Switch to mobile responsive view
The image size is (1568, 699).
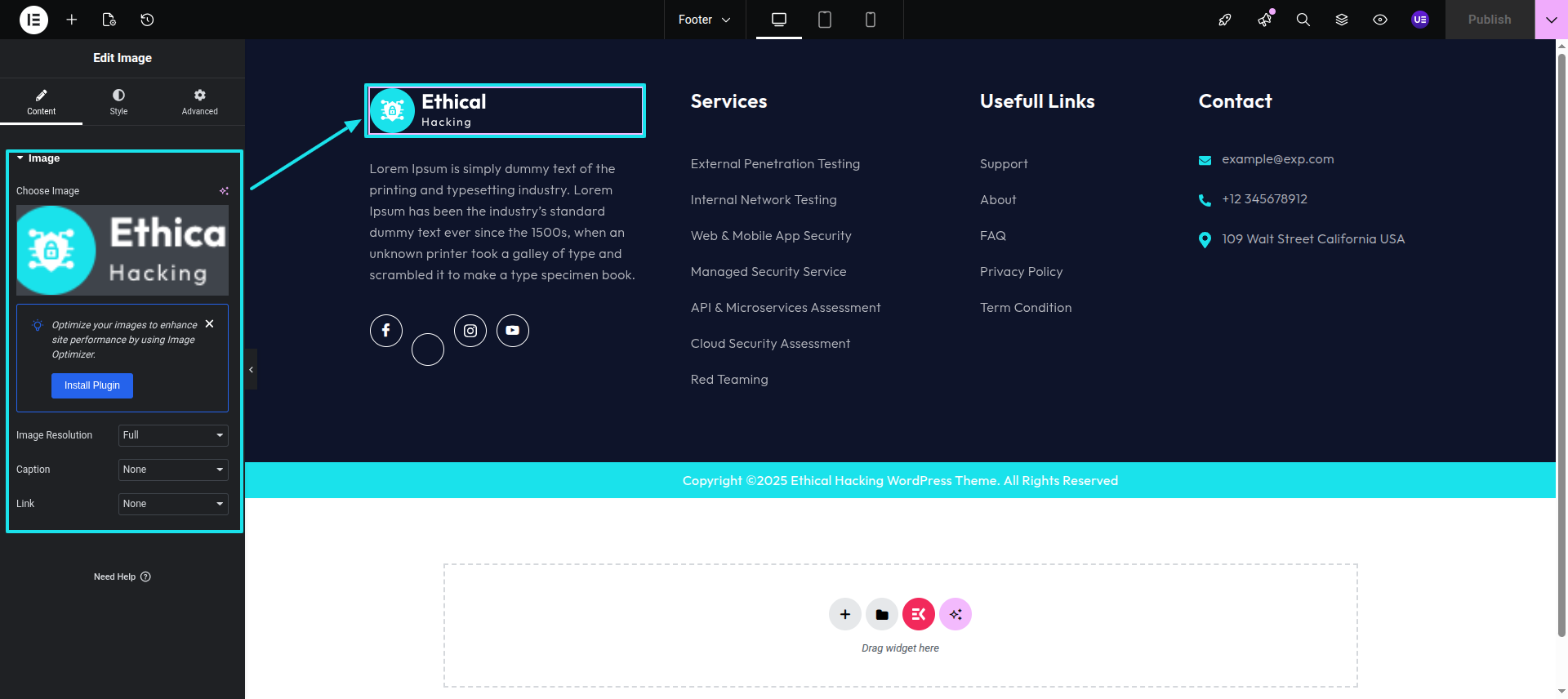(870, 20)
